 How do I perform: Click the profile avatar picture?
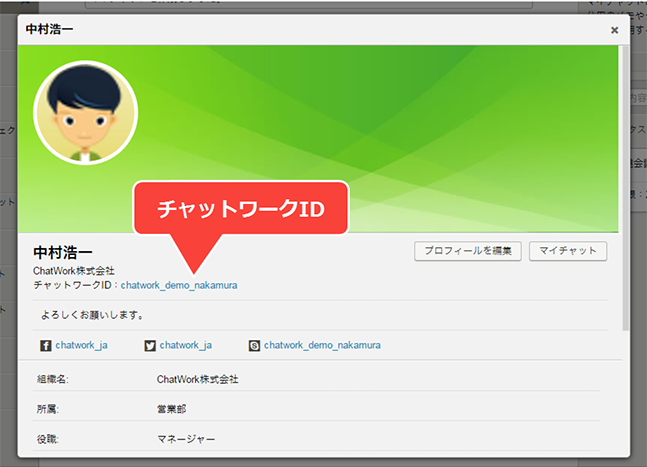pyautogui.click(x=85, y=113)
